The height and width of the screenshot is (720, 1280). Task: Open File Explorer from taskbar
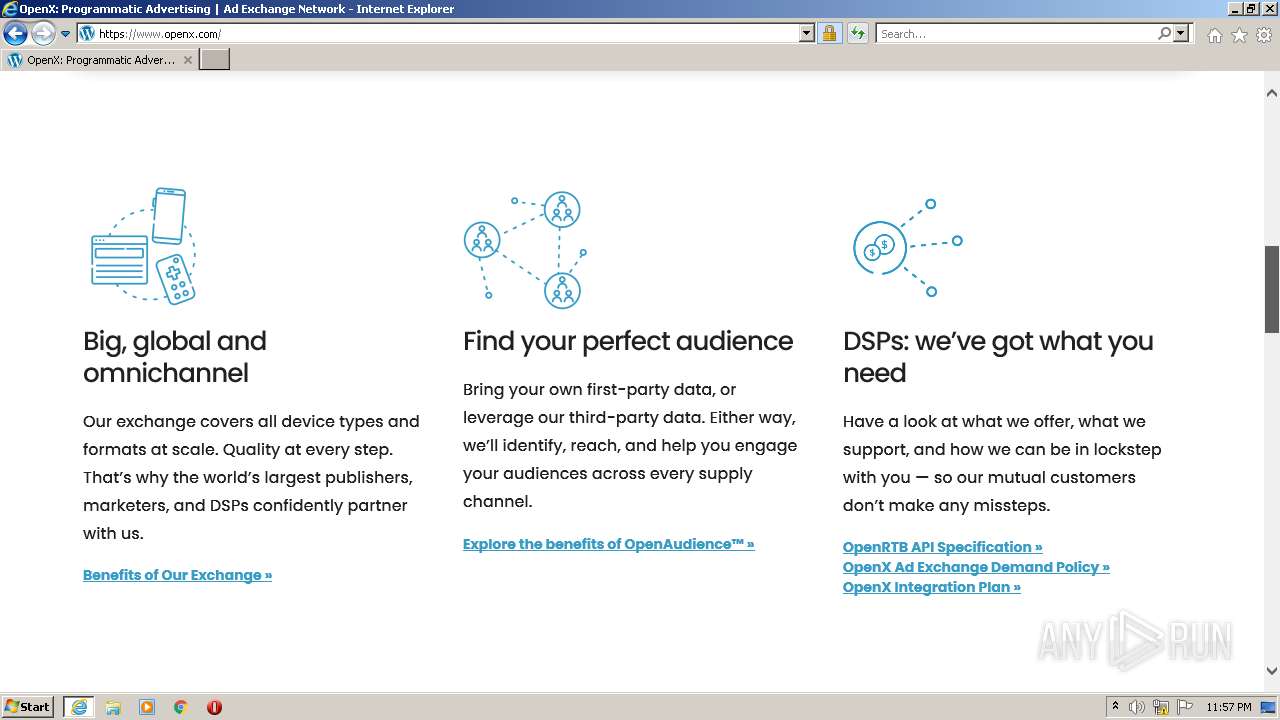113,707
